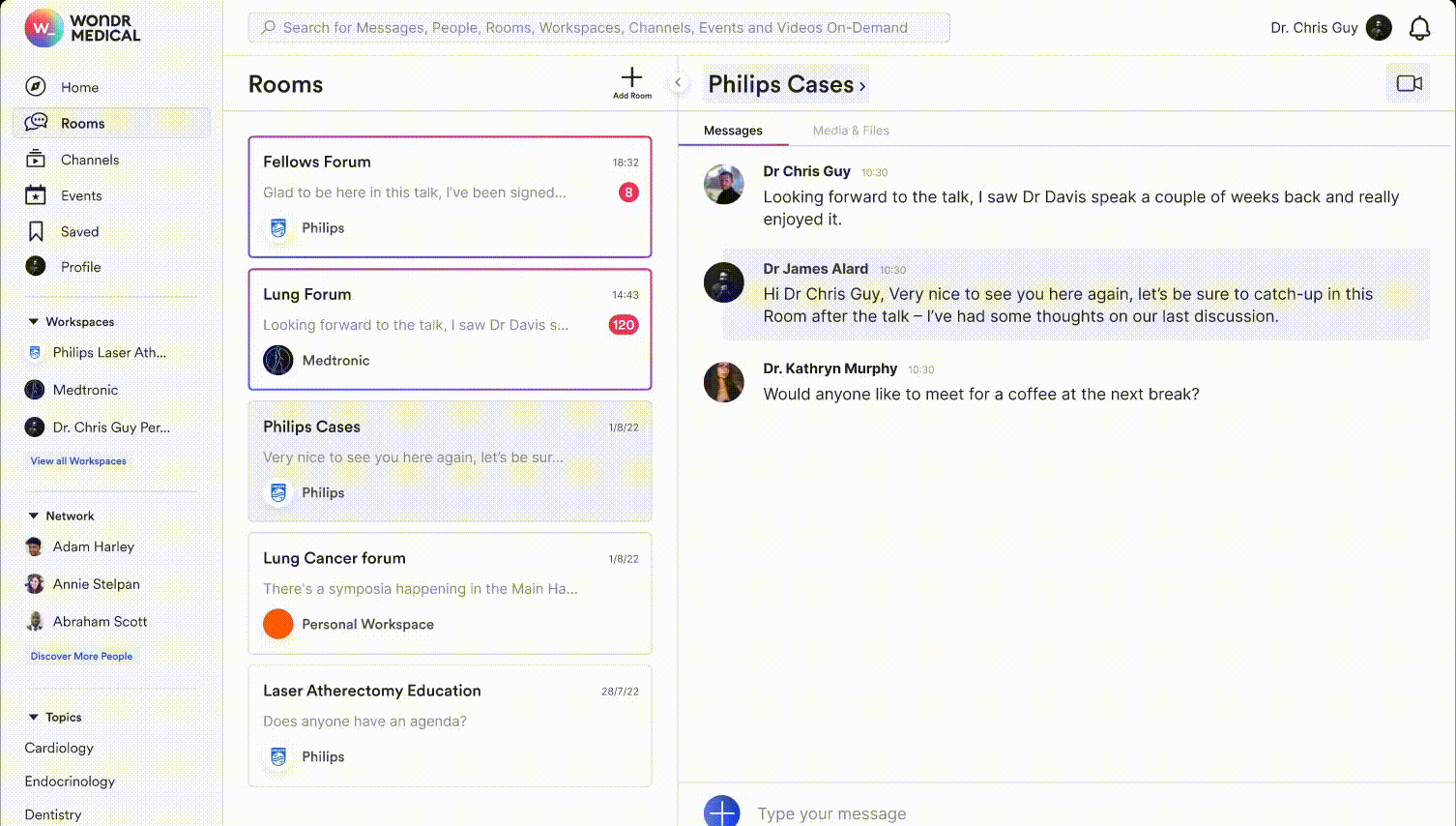This screenshot has height=826, width=1456.
Task: Open the notifications bell
Action: [x=1418, y=28]
